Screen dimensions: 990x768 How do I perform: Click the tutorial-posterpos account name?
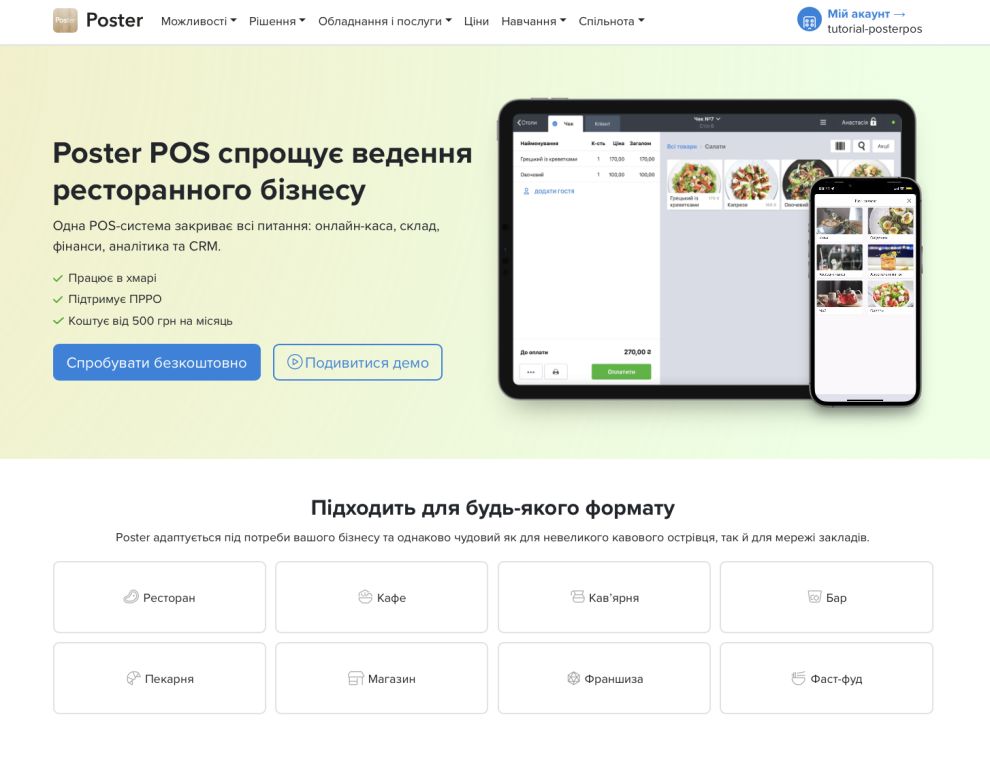tap(874, 28)
